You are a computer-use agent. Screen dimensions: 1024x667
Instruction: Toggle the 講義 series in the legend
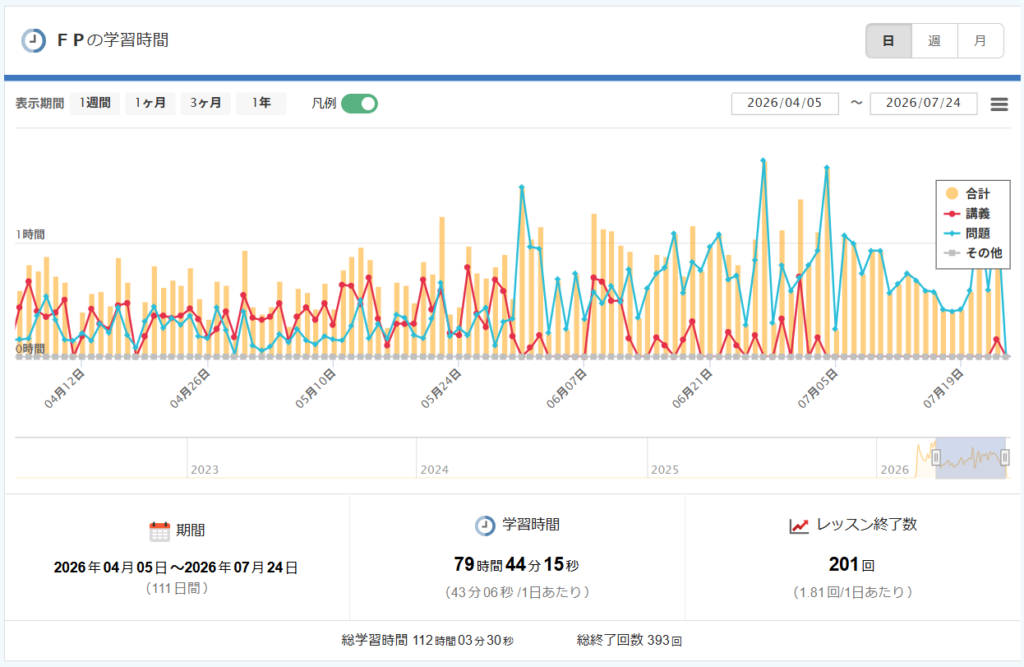click(967, 214)
